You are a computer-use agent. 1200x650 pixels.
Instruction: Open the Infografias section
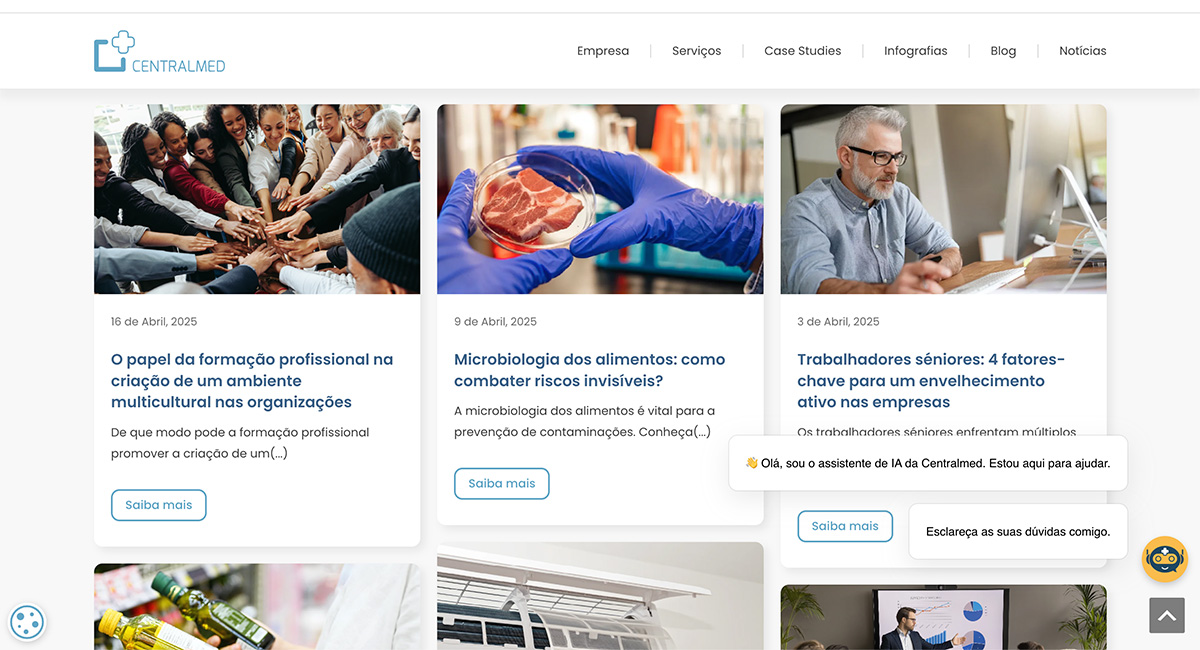tap(915, 51)
